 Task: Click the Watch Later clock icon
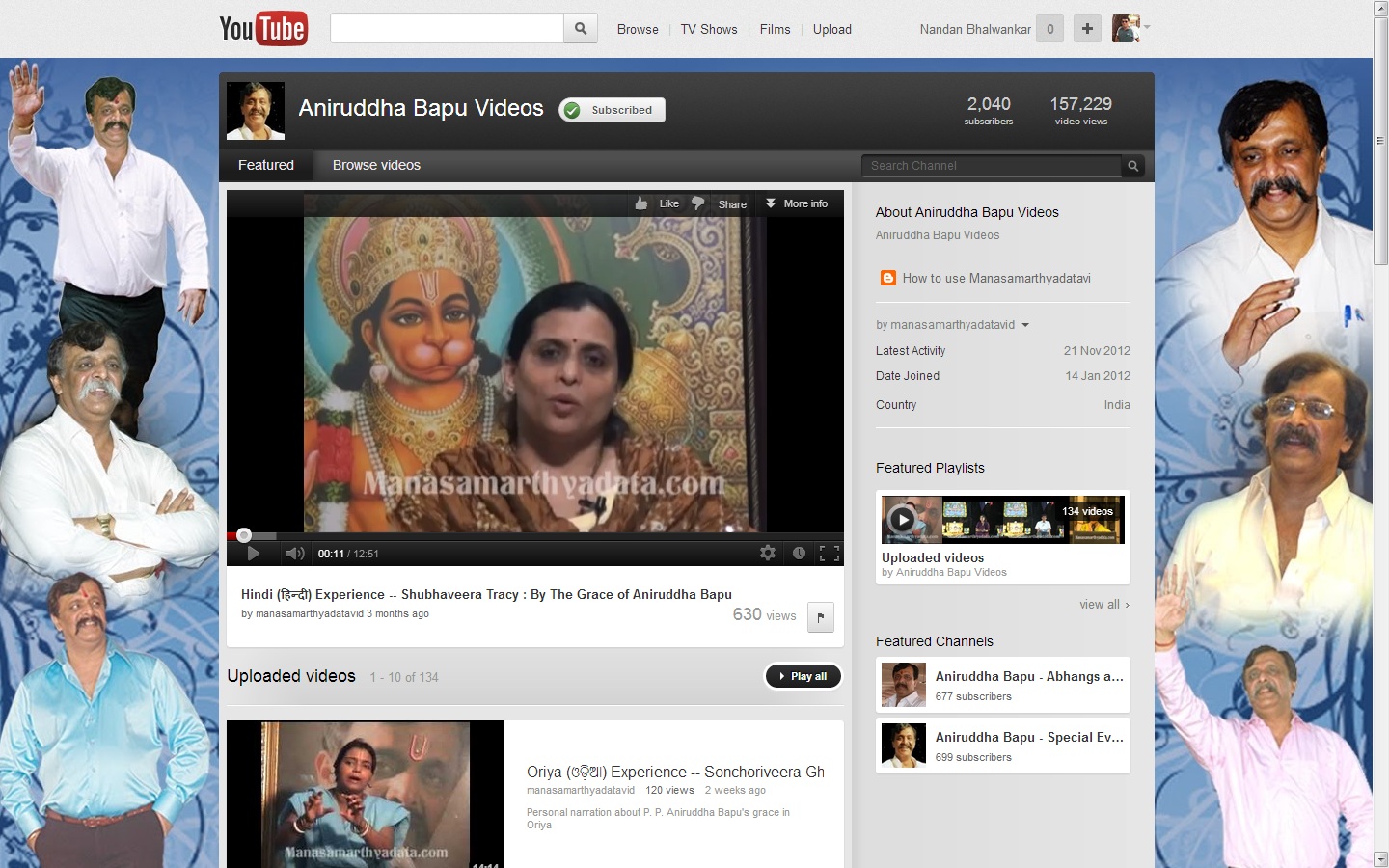click(x=799, y=553)
